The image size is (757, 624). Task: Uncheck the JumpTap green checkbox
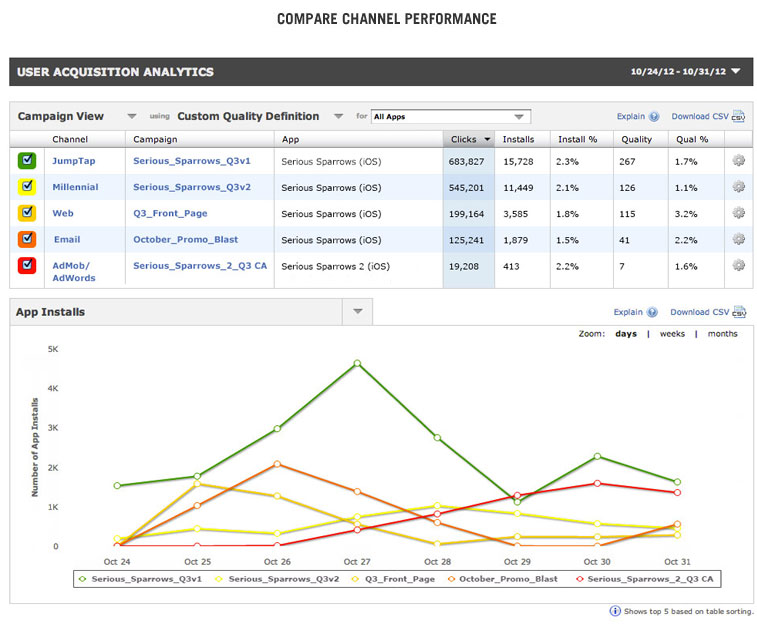click(x=27, y=160)
